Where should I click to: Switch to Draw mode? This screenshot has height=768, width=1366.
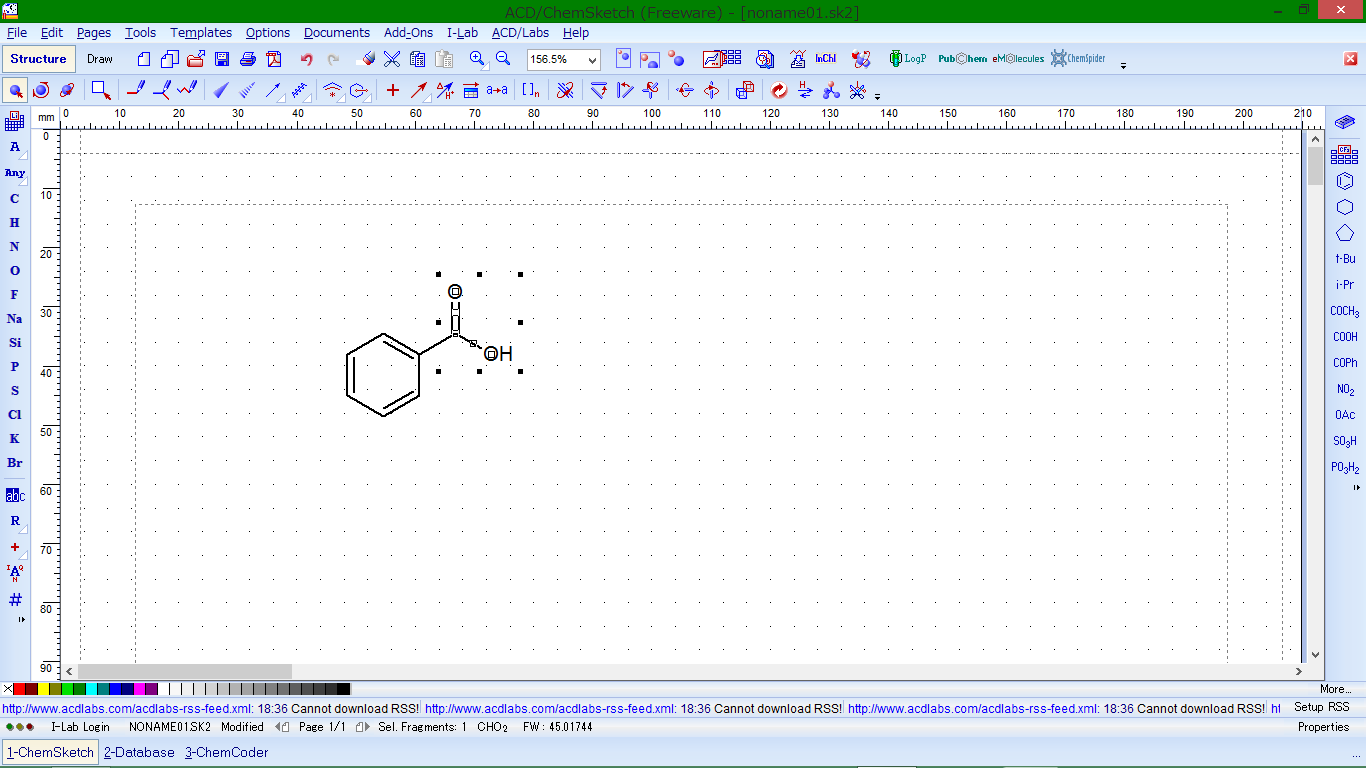[100, 59]
